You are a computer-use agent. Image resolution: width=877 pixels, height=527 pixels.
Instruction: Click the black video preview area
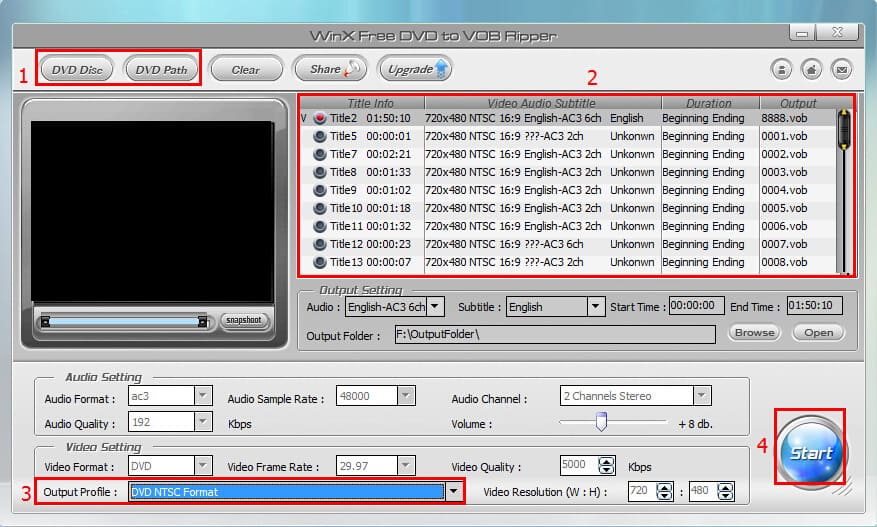[152, 211]
